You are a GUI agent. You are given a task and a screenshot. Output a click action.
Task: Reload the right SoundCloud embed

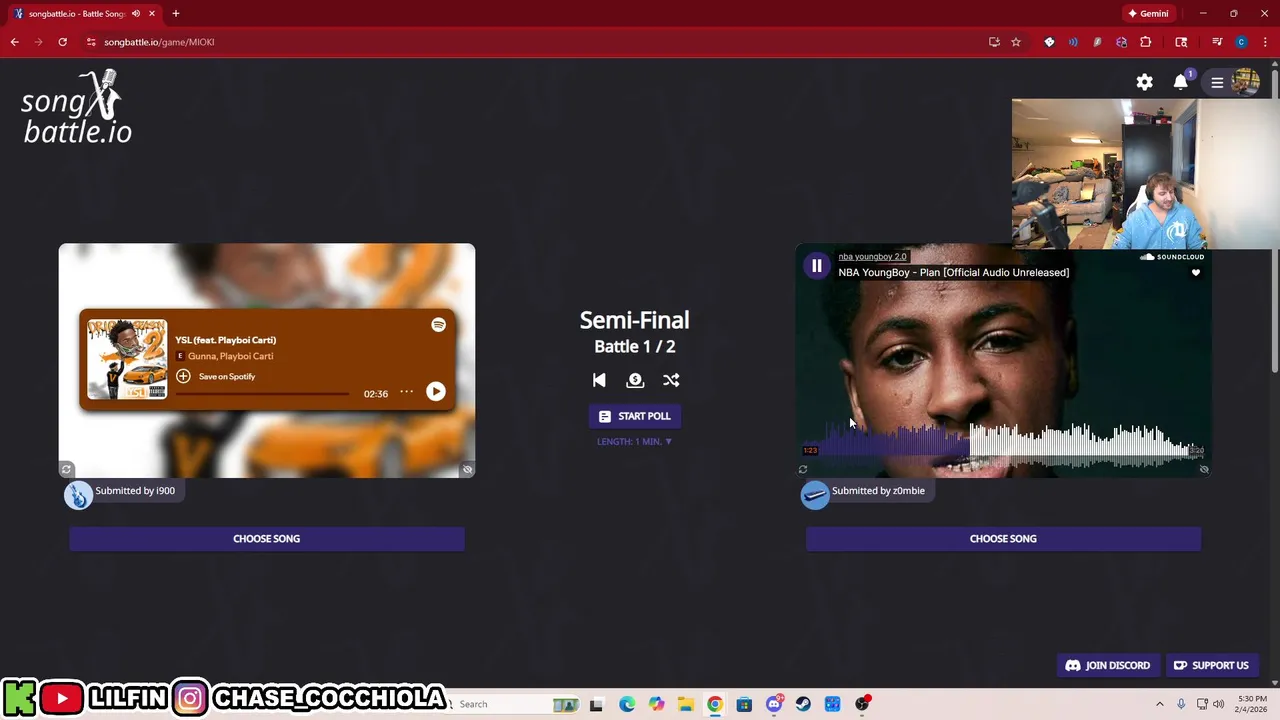(x=803, y=469)
